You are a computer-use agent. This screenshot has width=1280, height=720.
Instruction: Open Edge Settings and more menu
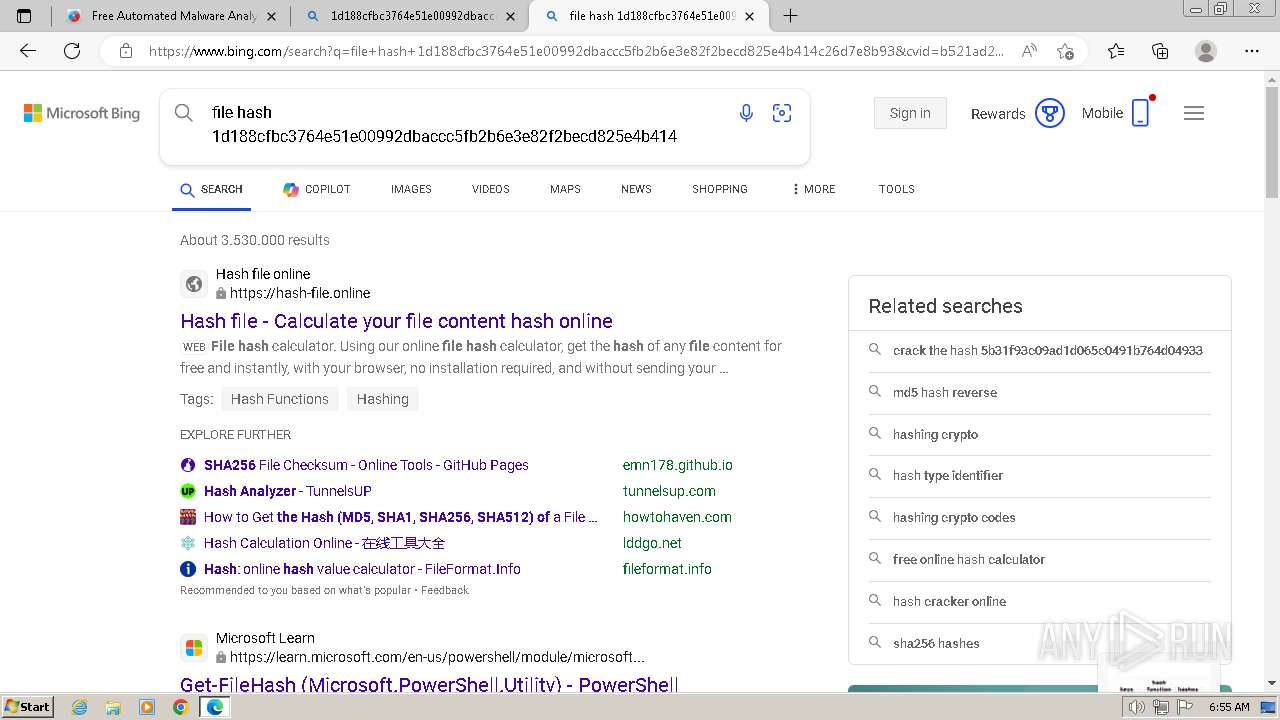click(1252, 51)
